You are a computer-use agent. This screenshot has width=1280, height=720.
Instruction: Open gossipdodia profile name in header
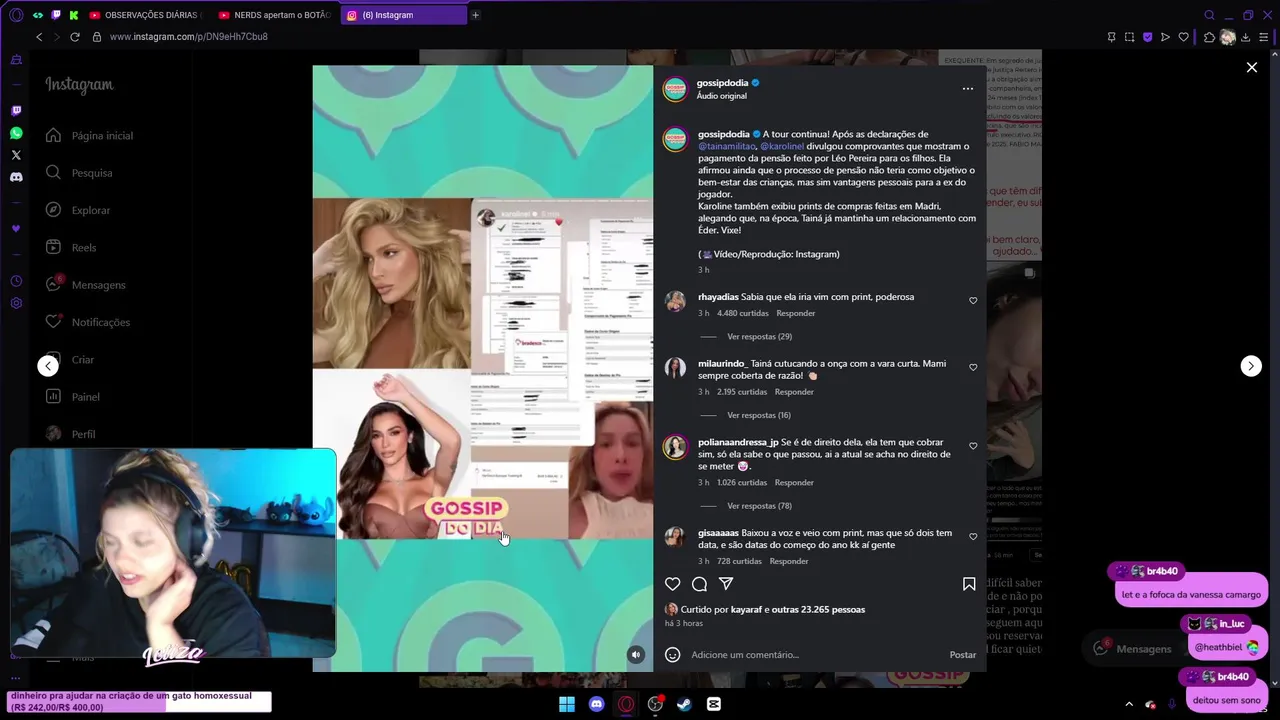tap(722, 83)
